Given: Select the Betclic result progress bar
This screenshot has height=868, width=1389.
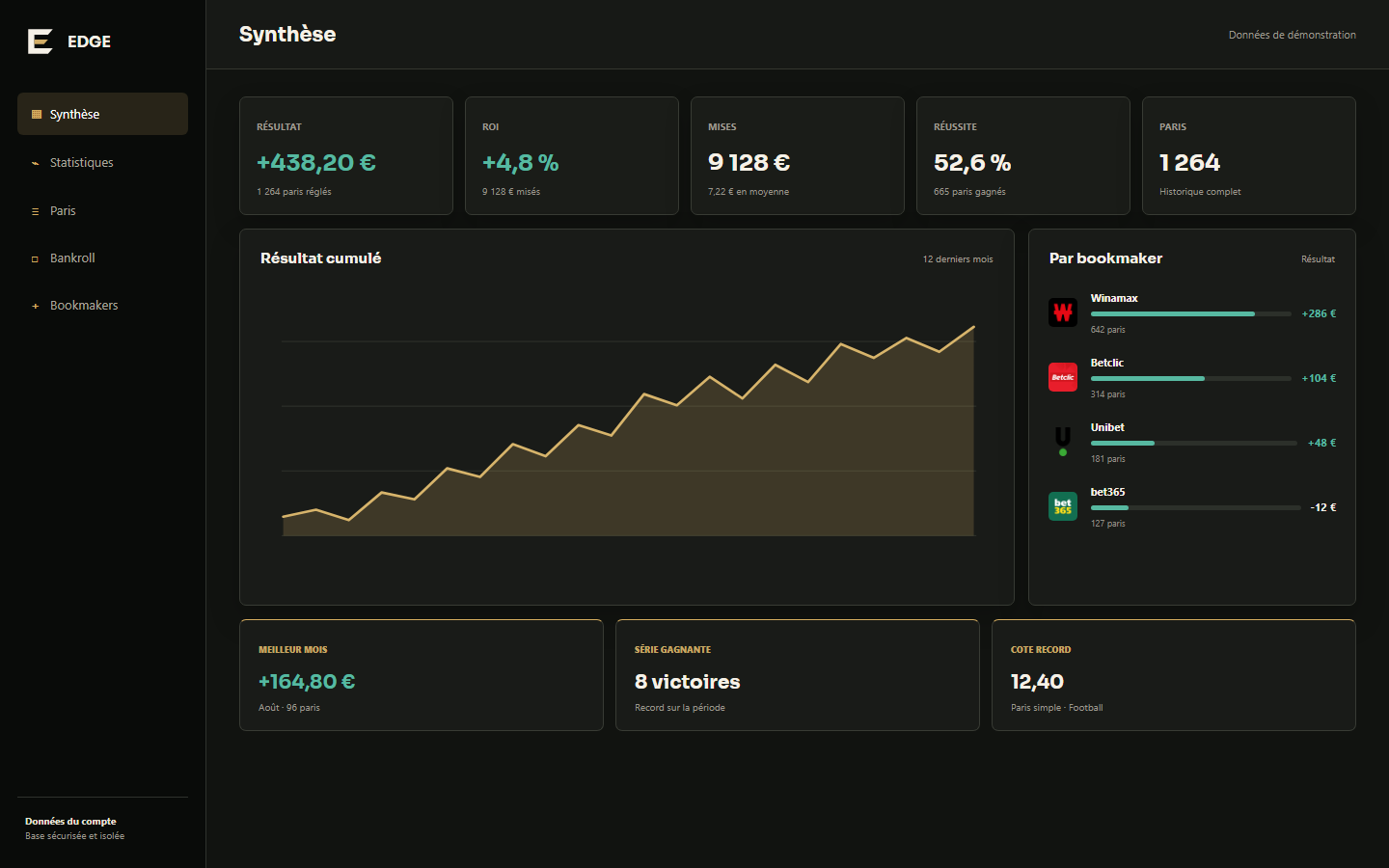Looking at the screenshot, I should [x=1190, y=379].
